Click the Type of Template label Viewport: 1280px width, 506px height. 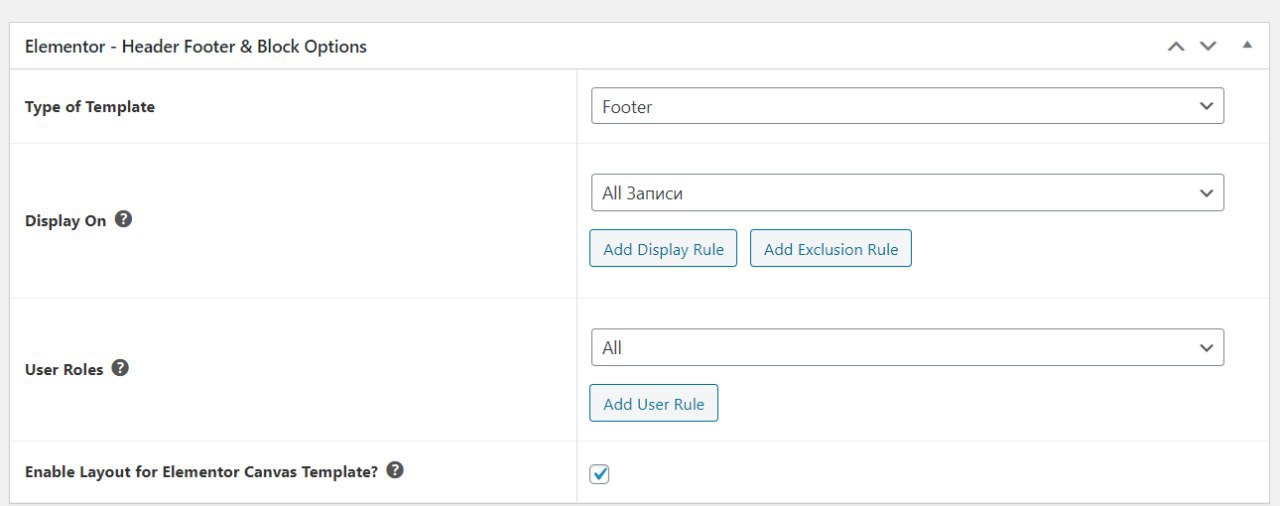click(90, 106)
